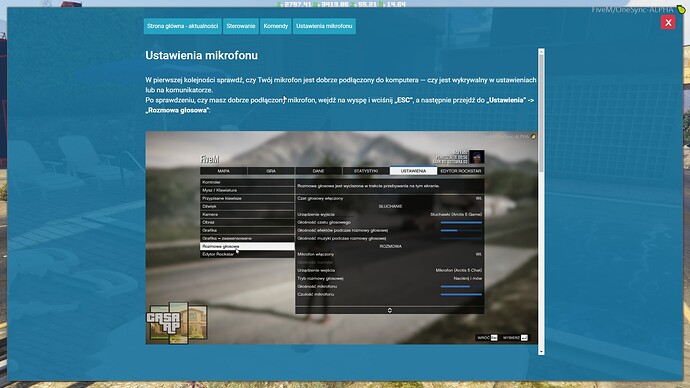Go to Strona główna - aktualności
The width and height of the screenshot is (690, 388).
(x=183, y=26)
